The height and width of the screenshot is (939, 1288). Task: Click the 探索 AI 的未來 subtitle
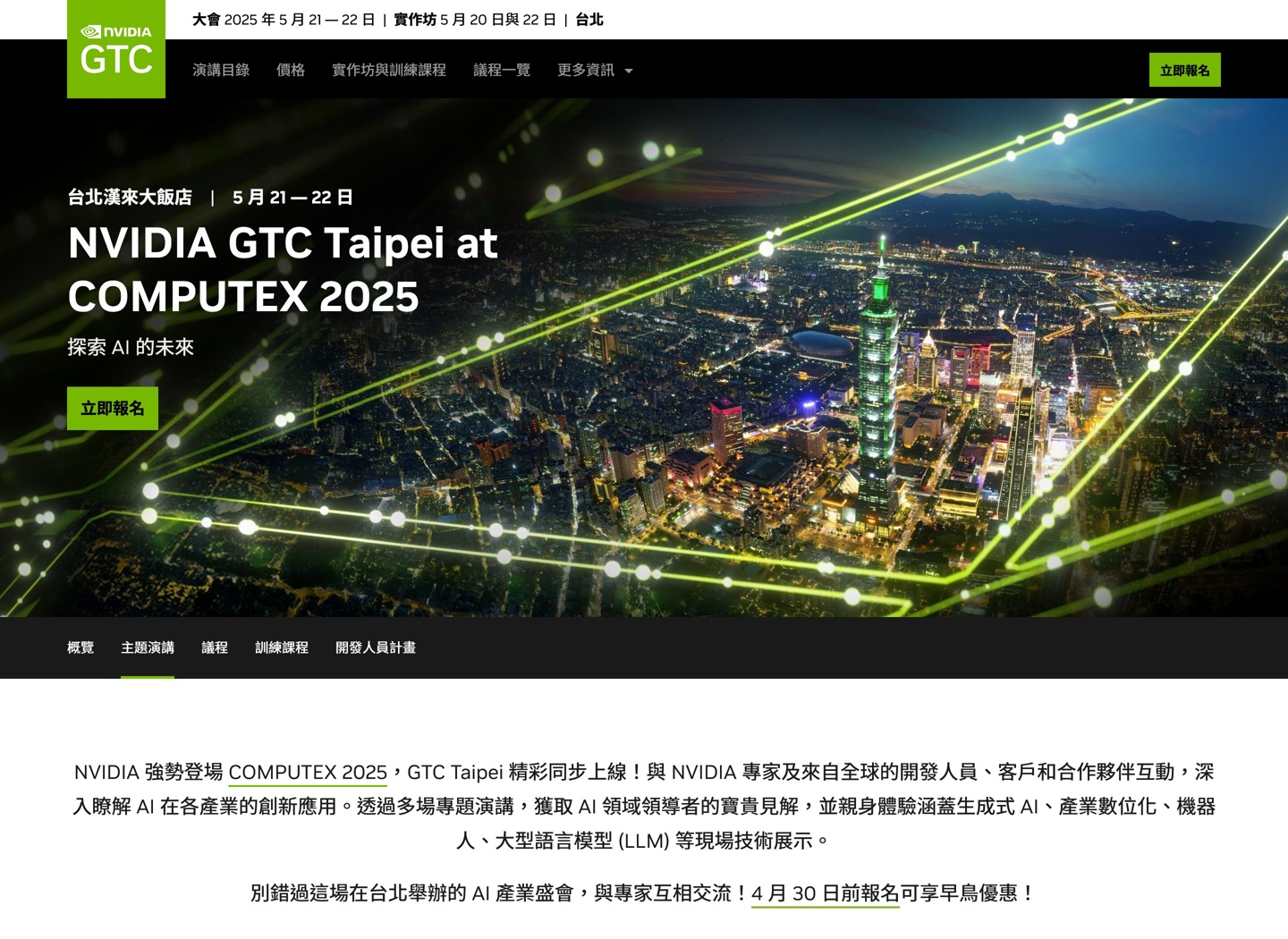pyautogui.click(x=131, y=347)
